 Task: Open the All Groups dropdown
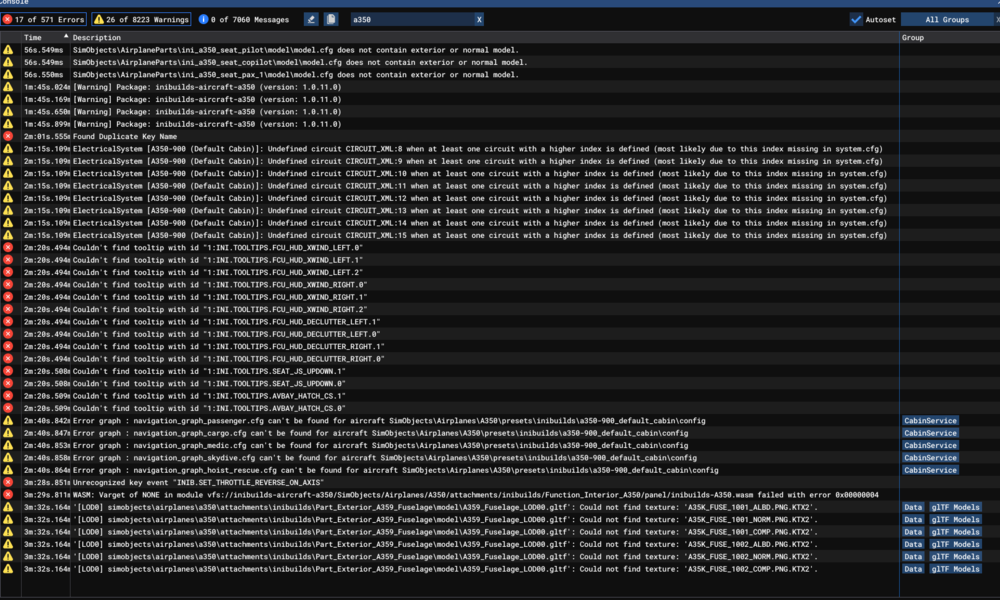pyautogui.click(x=947, y=19)
